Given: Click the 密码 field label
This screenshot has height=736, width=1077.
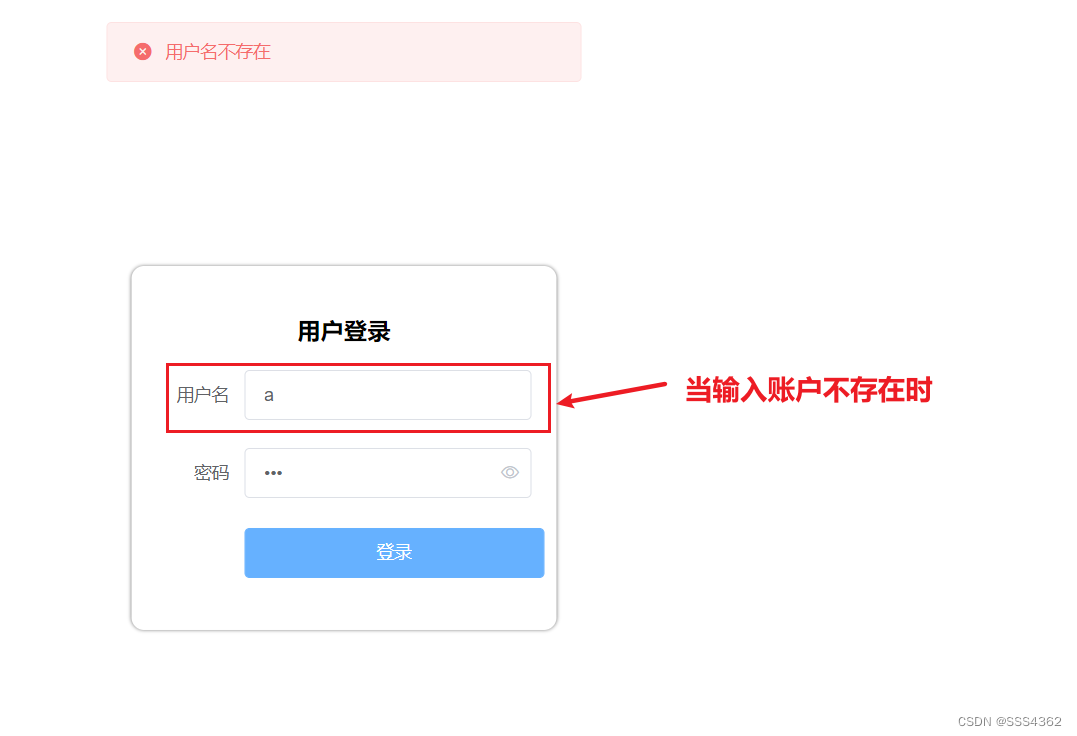Looking at the screenshot, I should pyautogui.click(x=212, y=473).
